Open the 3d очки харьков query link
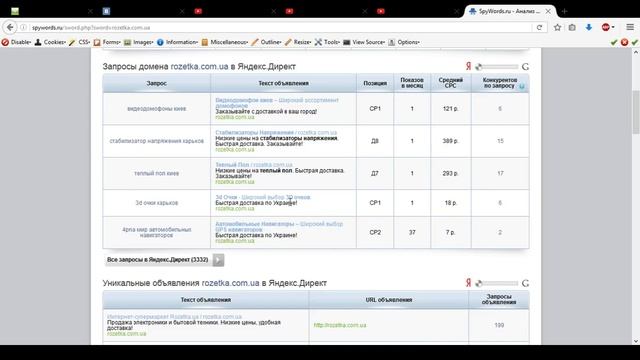 pos(157,203)
